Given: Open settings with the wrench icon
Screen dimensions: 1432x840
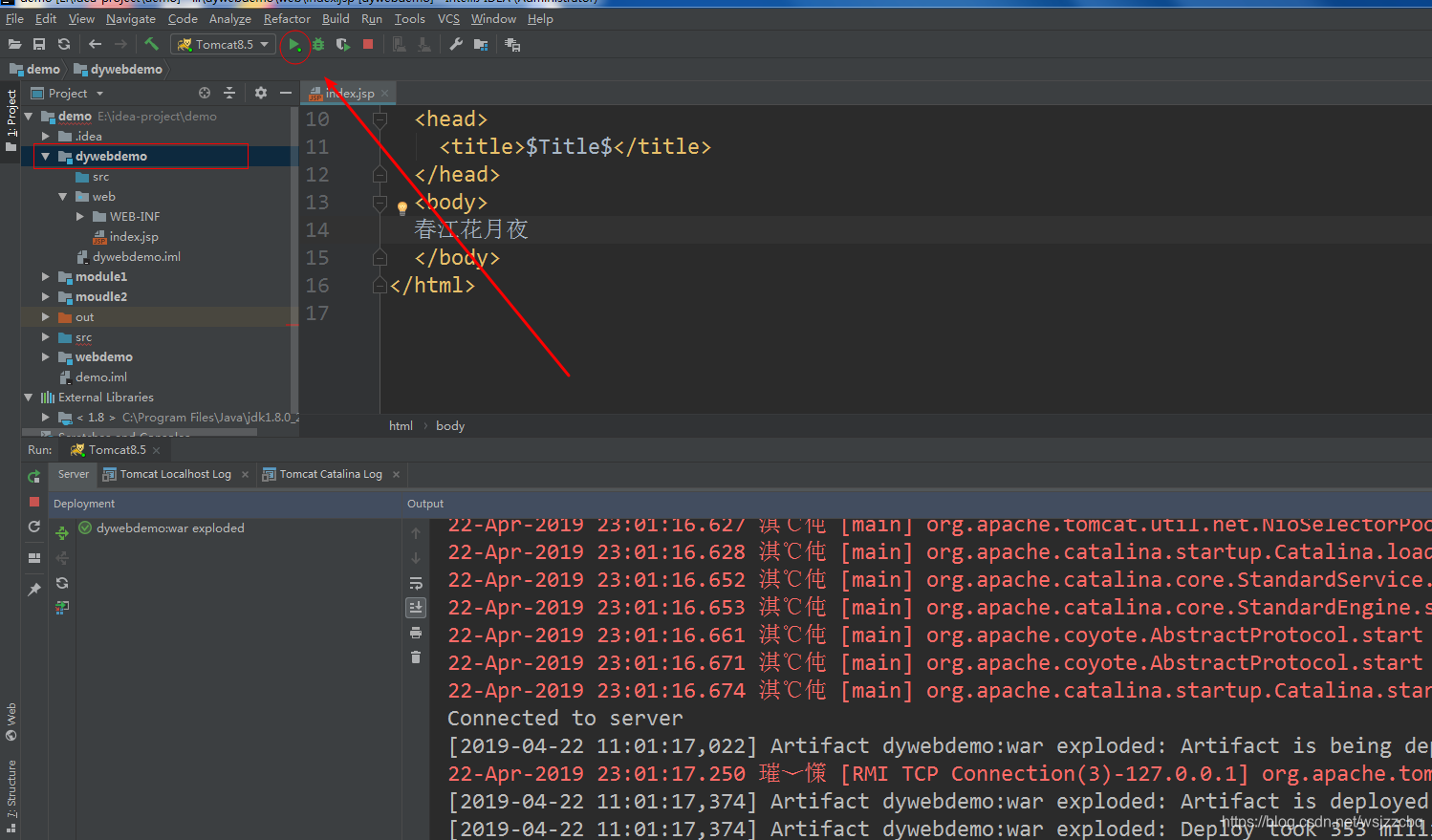Looking at the screenshot, I should (x=456, y=44).
